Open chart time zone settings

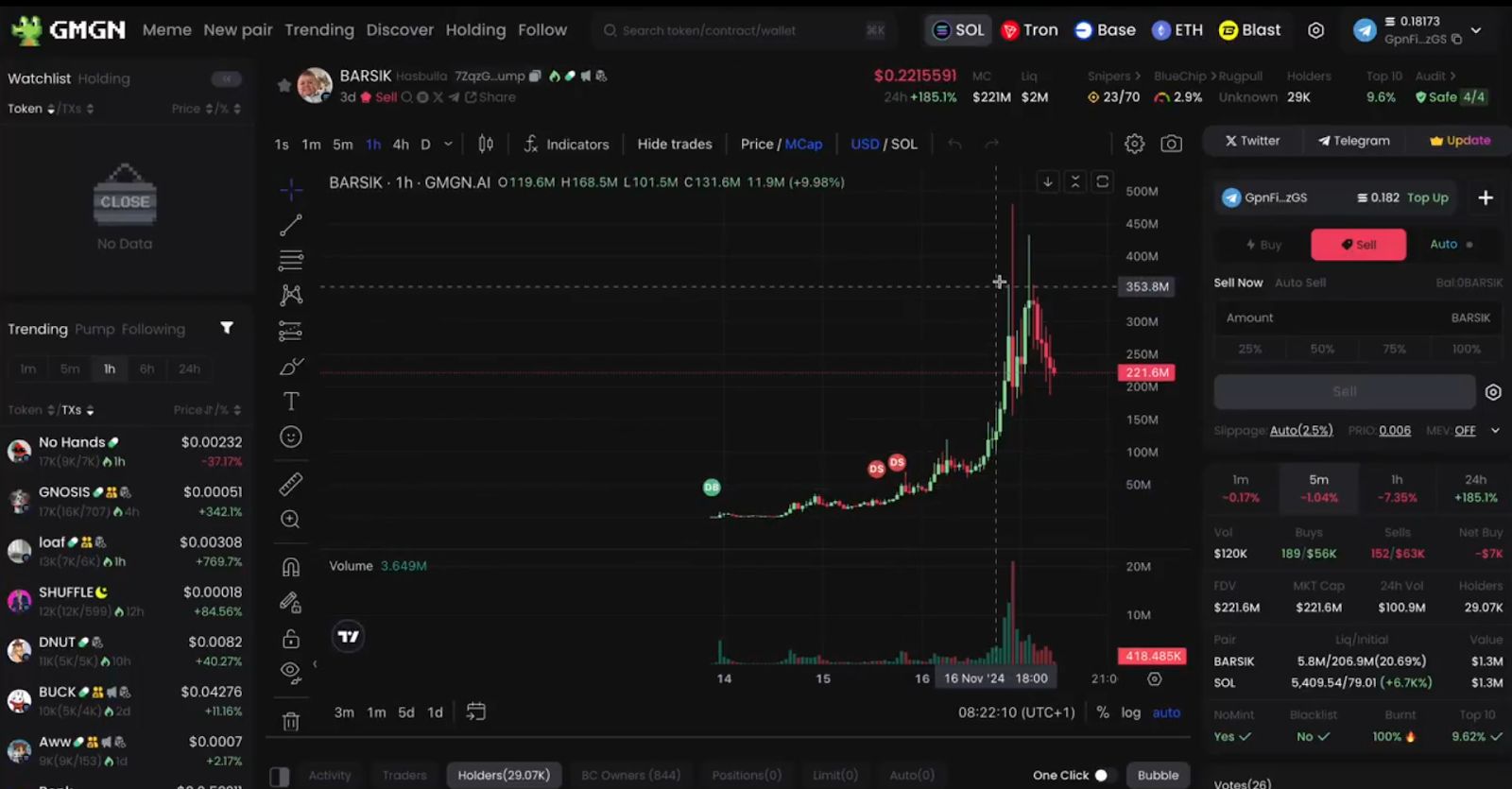click(x=1017, y=712)
